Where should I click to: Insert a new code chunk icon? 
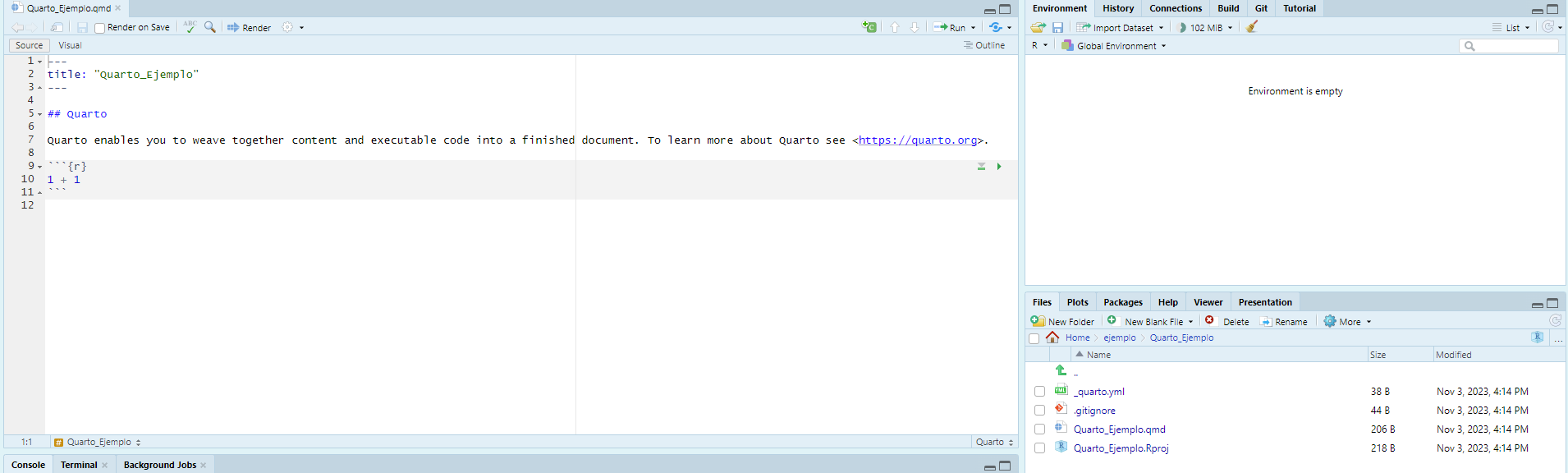[869, 27]
